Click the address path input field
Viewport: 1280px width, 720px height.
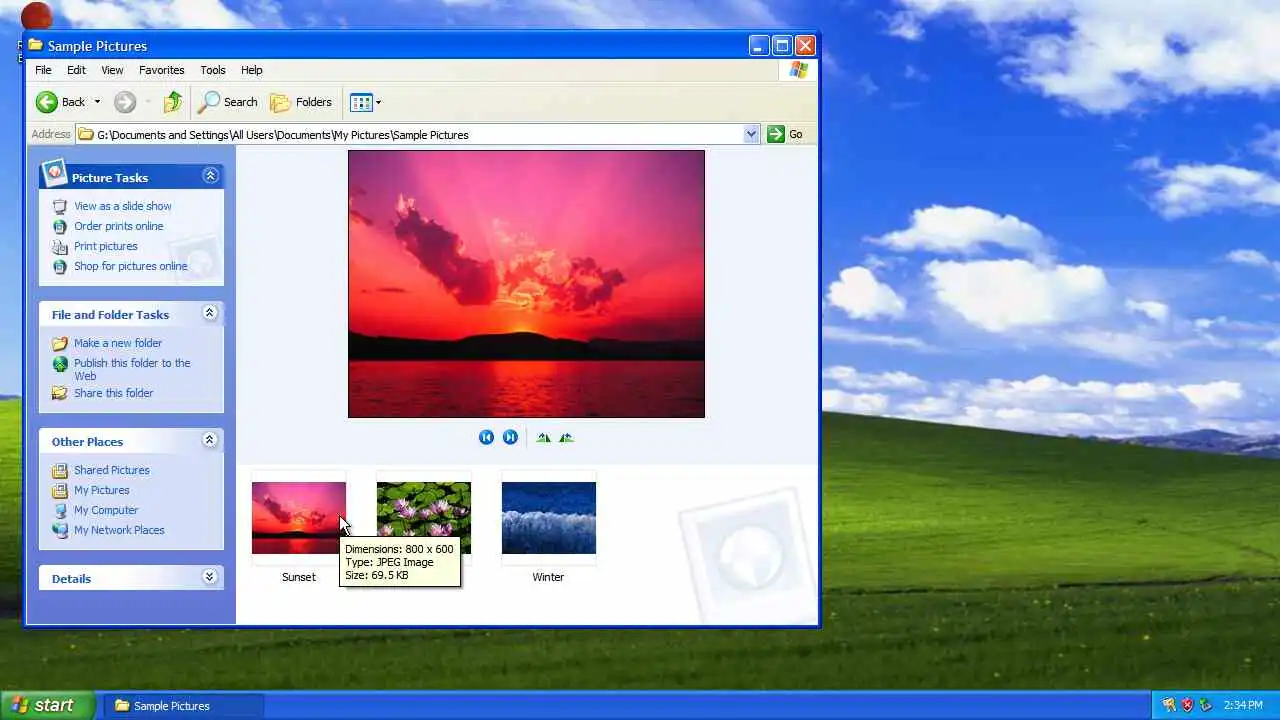point(418,134)
